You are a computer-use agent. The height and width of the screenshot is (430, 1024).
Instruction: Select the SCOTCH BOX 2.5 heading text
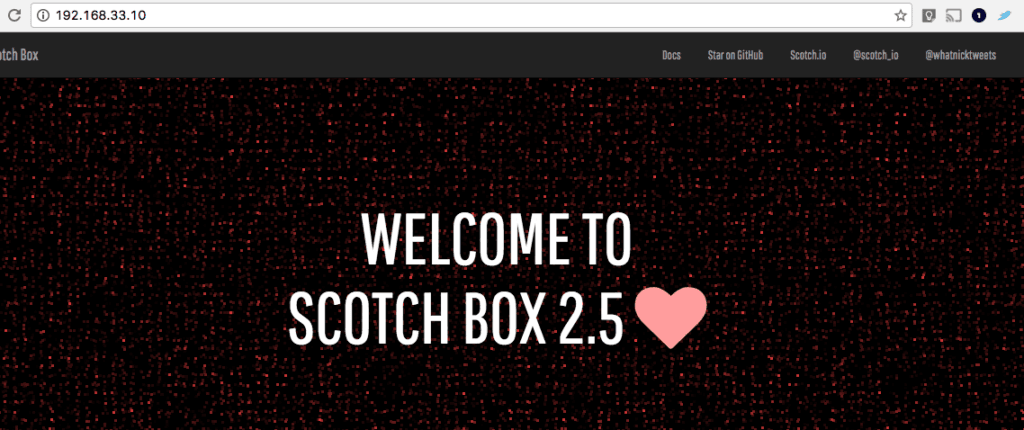point(455,318)
